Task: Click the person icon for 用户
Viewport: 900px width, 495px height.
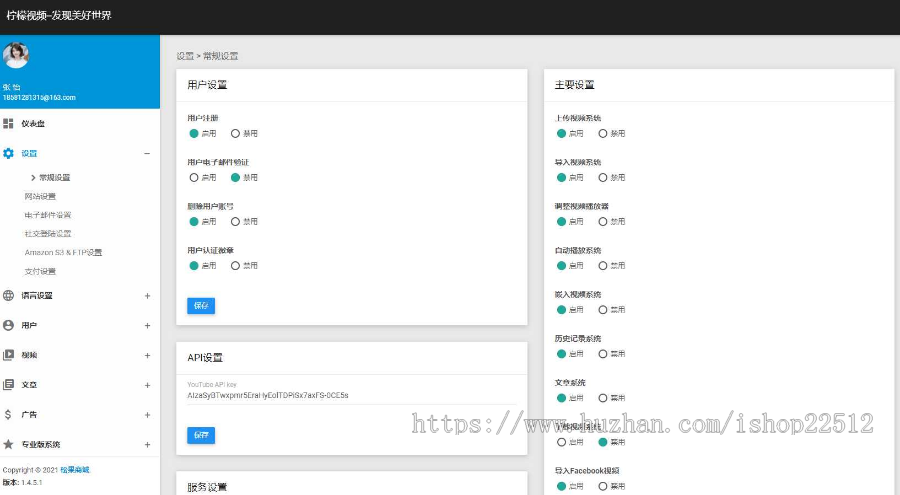Action: coord(8,325)
